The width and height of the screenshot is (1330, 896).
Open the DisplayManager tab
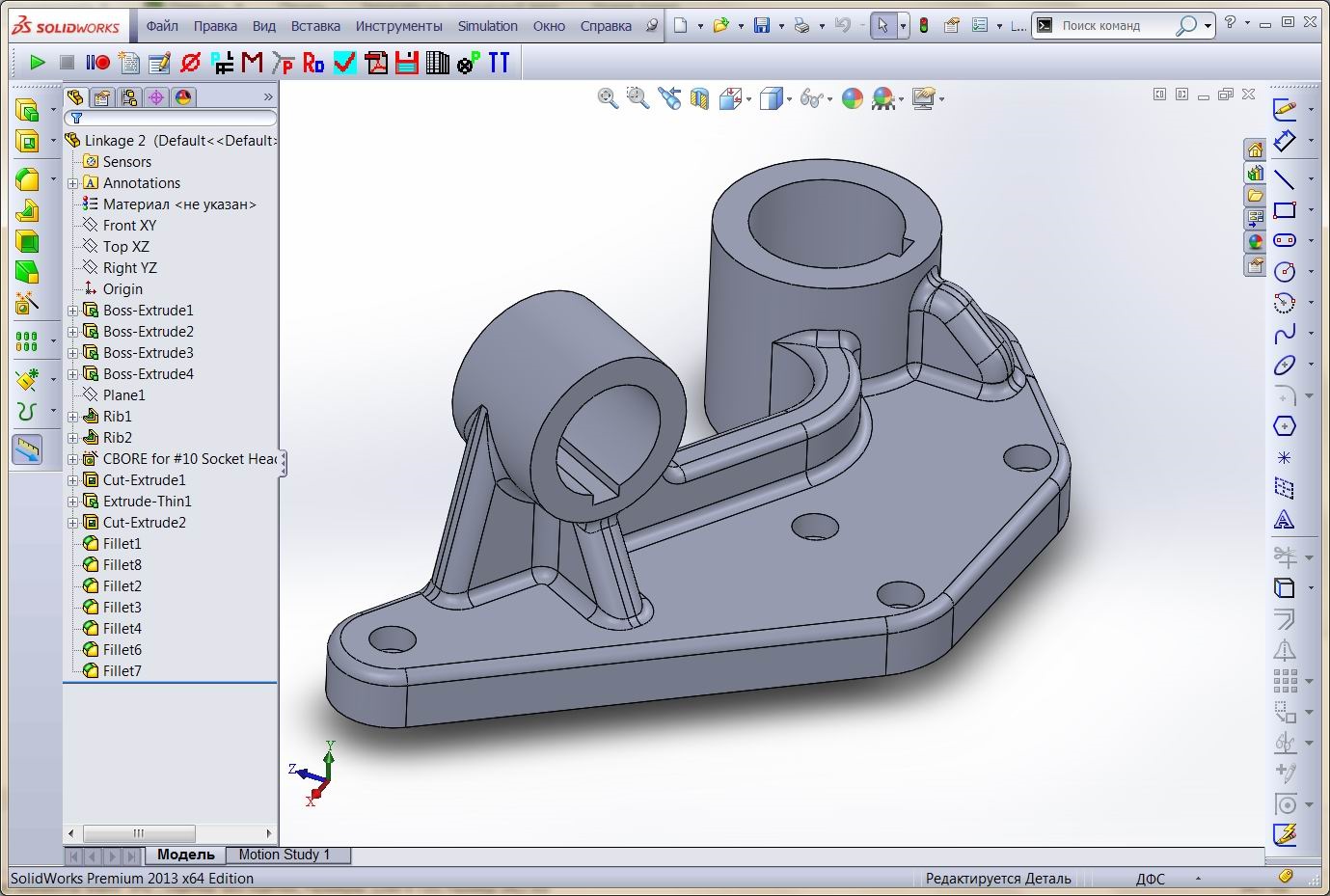click(183, 97)
